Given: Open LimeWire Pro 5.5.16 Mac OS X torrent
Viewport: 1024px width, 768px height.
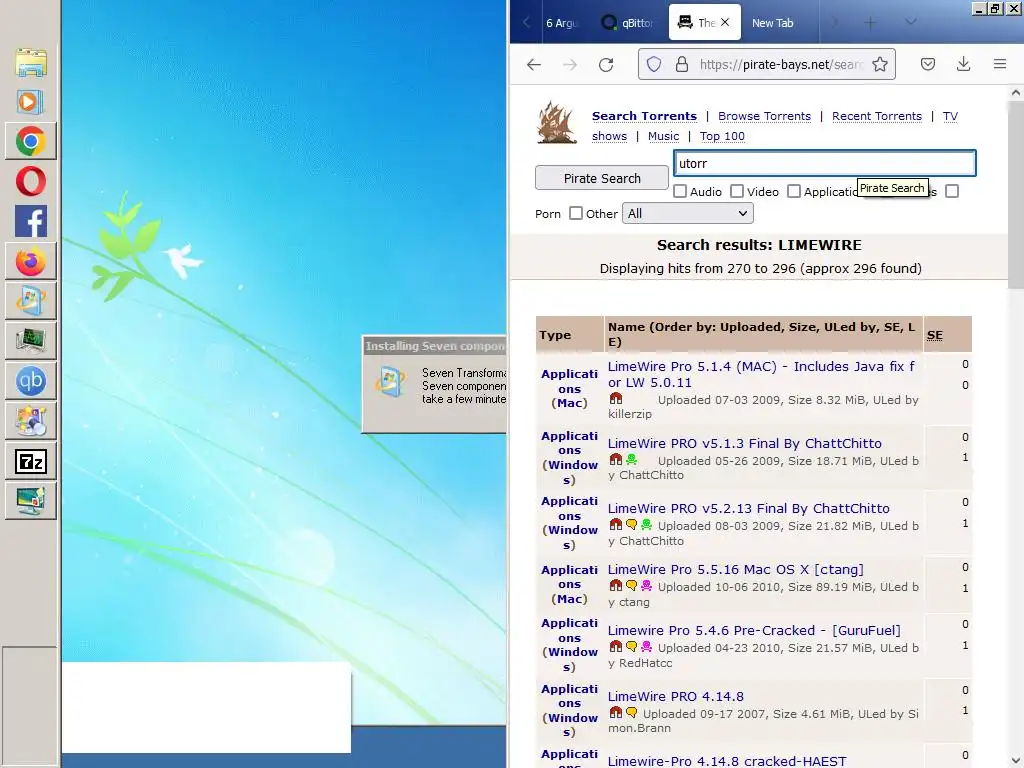Looking at the screenshot, I should (735, 569).
